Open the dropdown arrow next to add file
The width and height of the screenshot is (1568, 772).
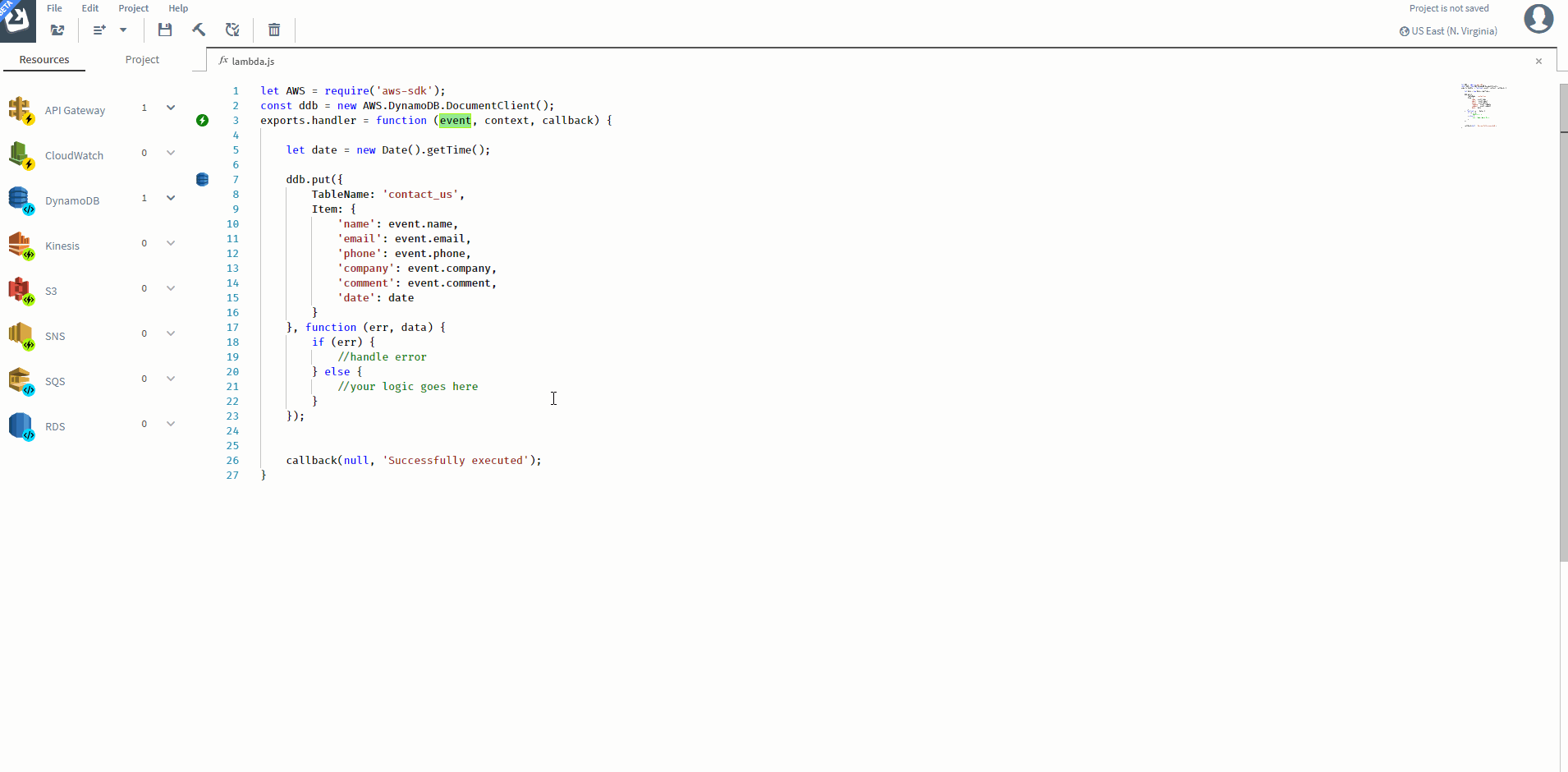coord(123,30)
